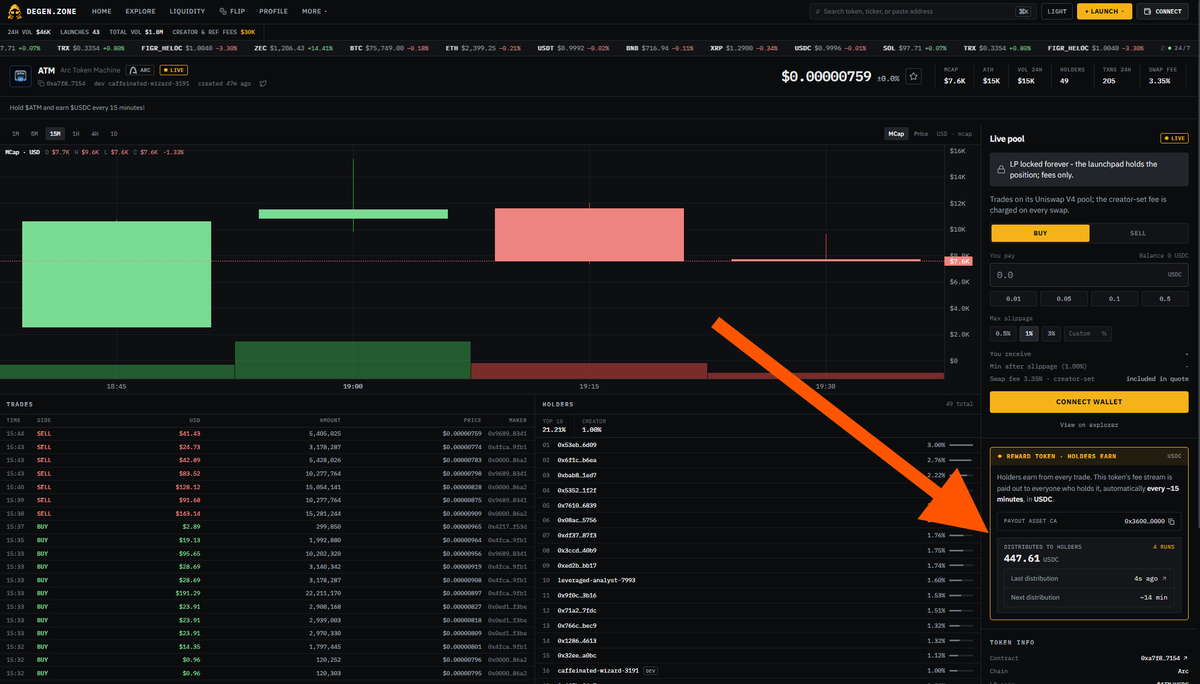Choose the Buy side in the pool
Image resolution: width=1200 pixels, height=684 pixels.
pyautogui.click(x=1040, y=232)
